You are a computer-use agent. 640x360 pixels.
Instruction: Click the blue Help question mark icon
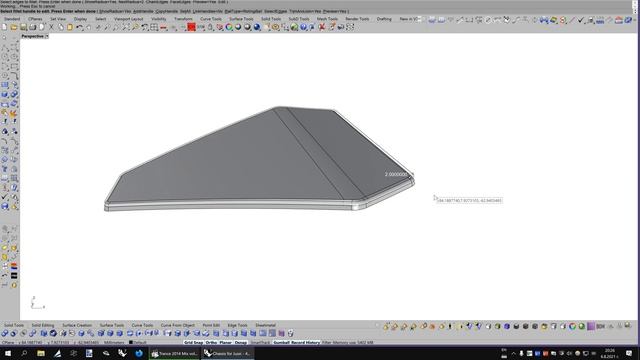pos(303,27)
